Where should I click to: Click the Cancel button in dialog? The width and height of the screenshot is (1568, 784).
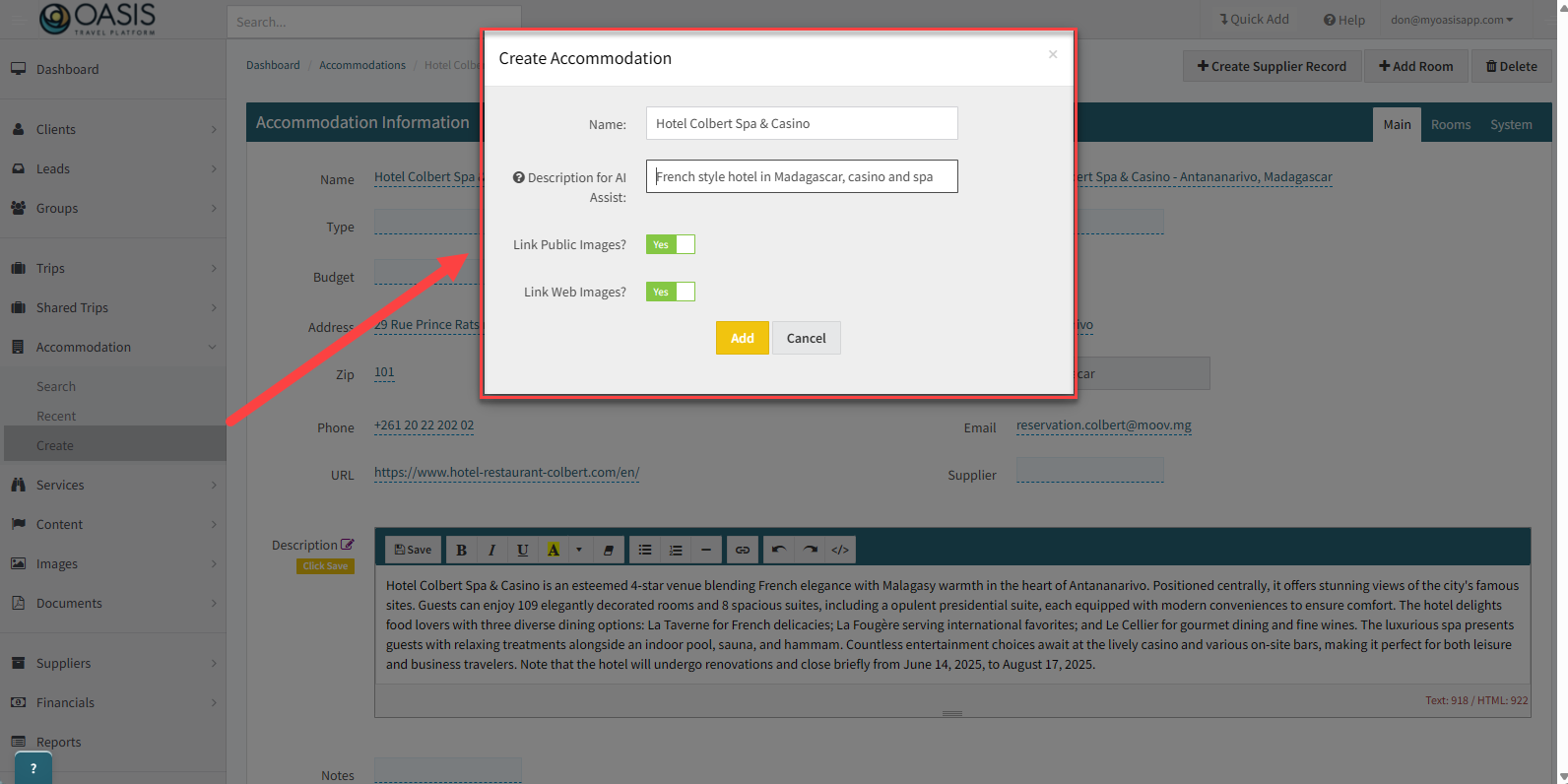point(807,338)
